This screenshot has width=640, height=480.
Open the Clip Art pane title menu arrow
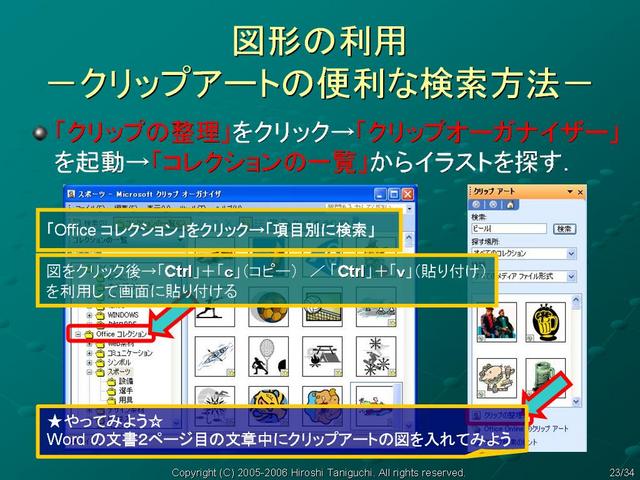tap(570, 192)
